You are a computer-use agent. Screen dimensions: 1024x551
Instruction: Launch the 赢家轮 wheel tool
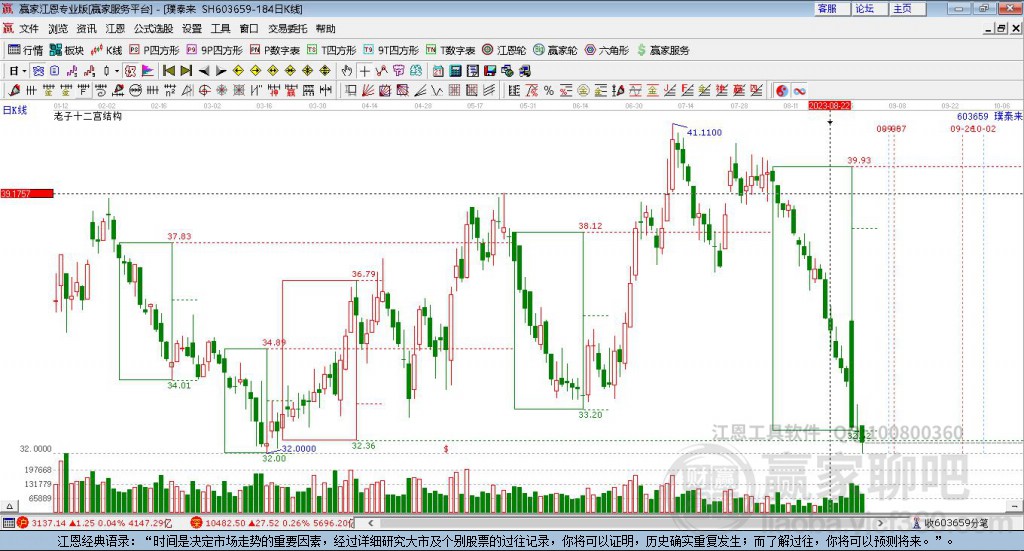(555, 50)
